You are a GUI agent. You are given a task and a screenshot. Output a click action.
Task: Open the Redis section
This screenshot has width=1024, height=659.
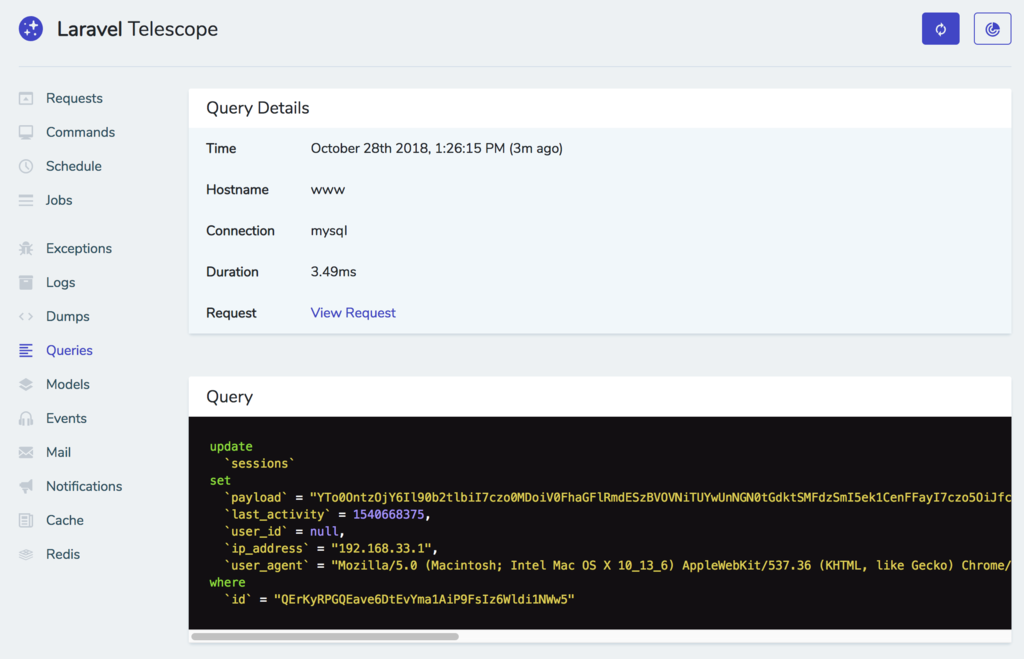coord(60,554)
